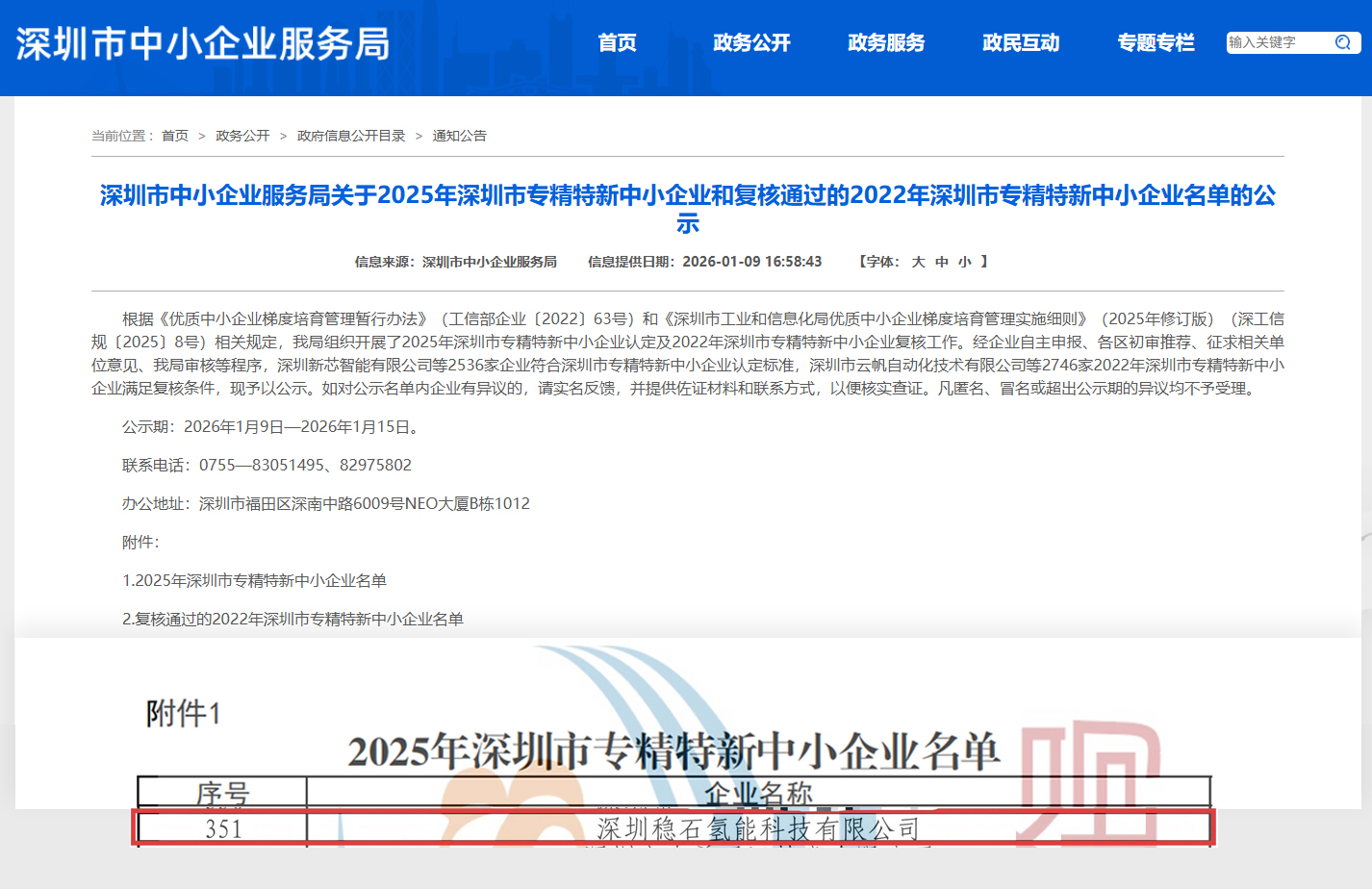Click the magnifier search icon
Screen dimensions: 1372x889
[1343, 42]
